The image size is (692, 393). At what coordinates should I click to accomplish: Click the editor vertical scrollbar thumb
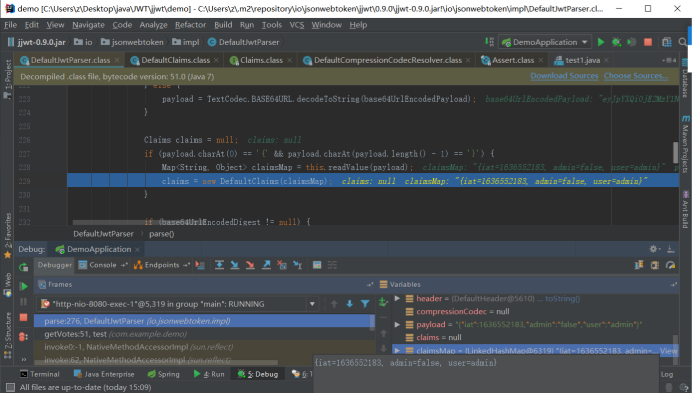[x=675, y=152]
